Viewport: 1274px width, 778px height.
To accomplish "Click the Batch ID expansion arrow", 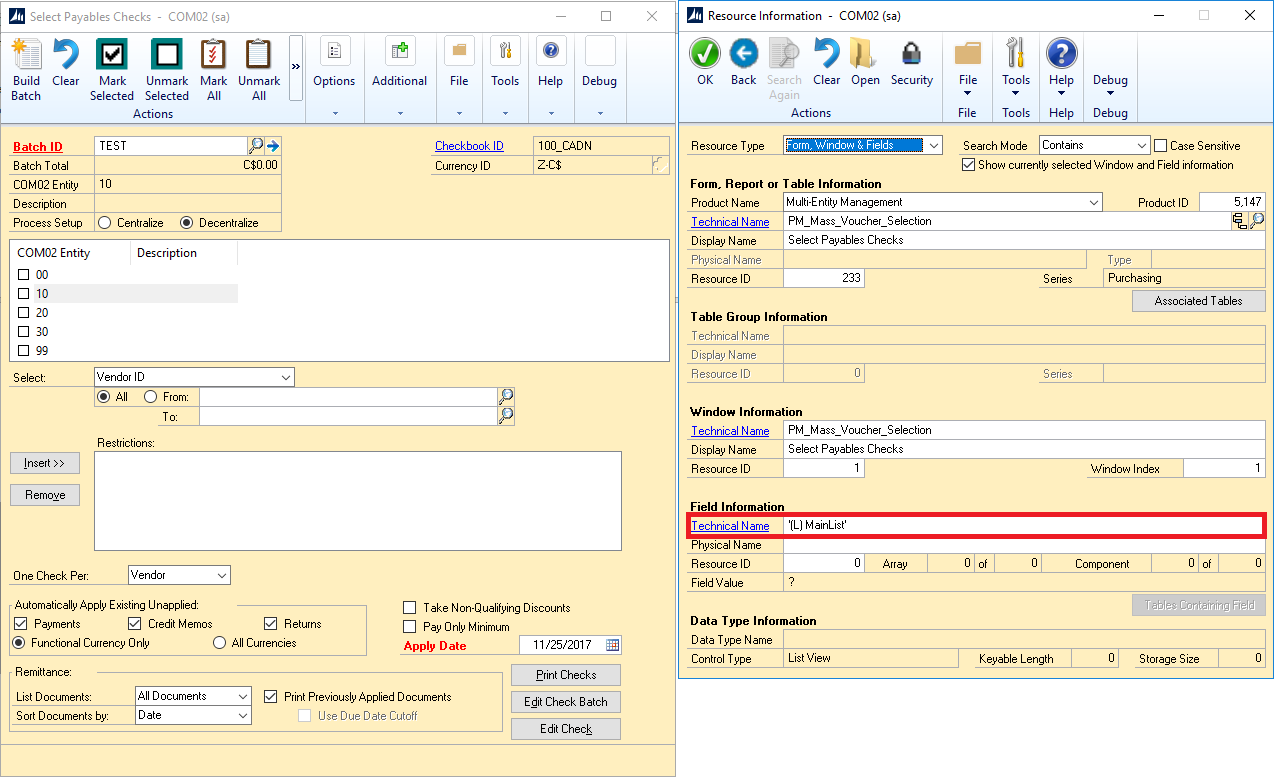I will (x=272, y=146).
